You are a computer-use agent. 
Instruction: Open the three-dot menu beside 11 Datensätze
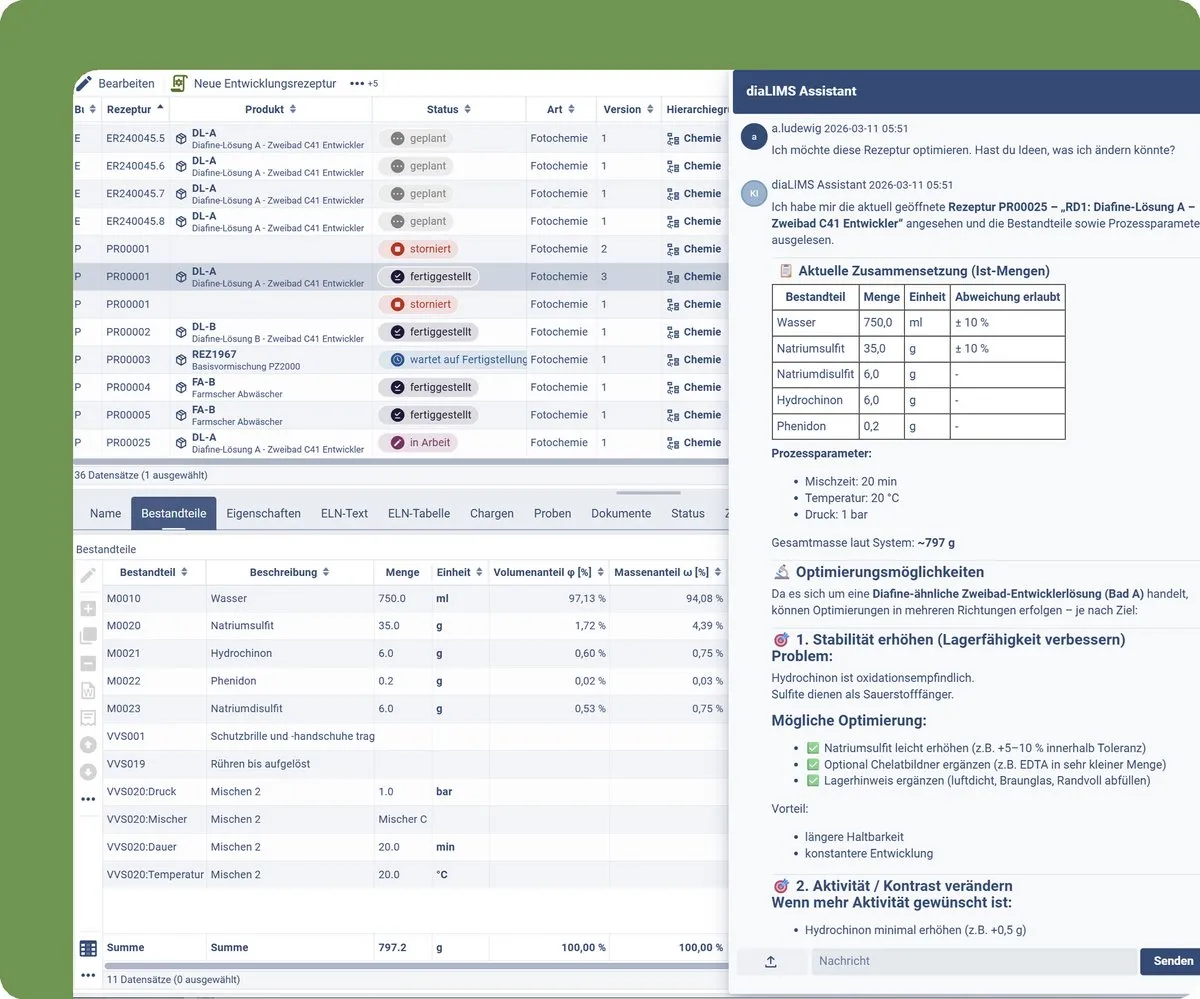(x=88, y=975)
